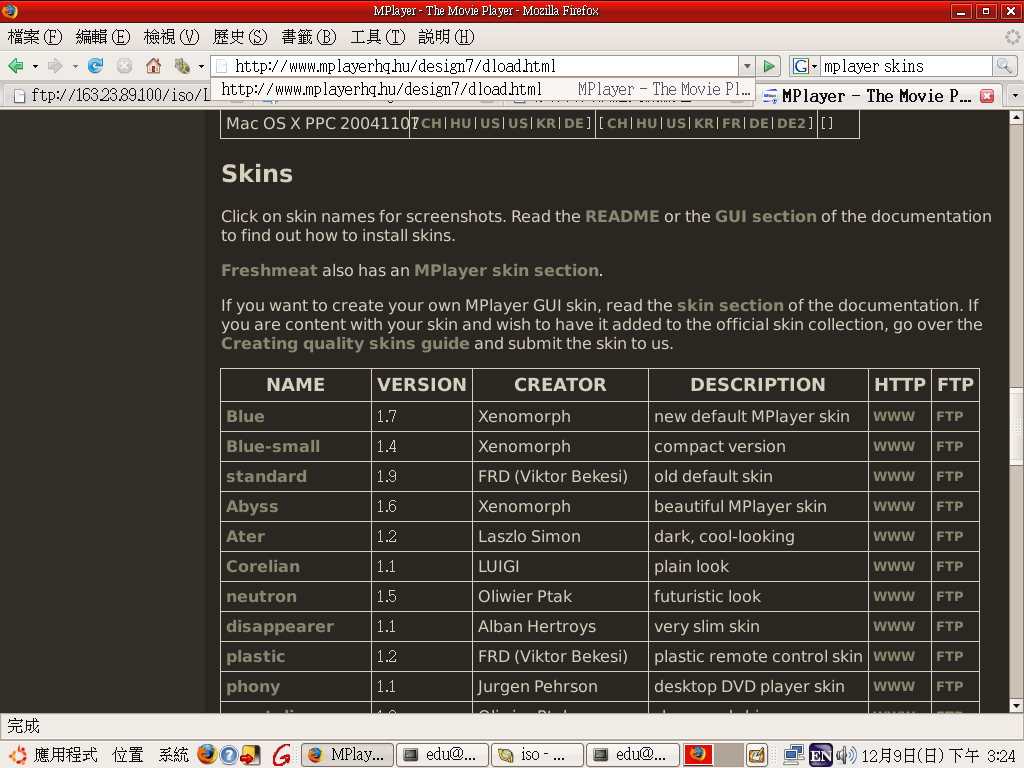Click the Stop loading icon
The width and height of the screenshot is (1024, 768).
124,66
